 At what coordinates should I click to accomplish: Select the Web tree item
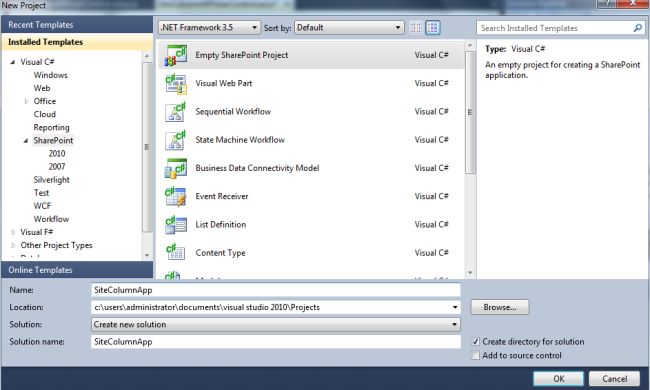click(x=42, y=88)
